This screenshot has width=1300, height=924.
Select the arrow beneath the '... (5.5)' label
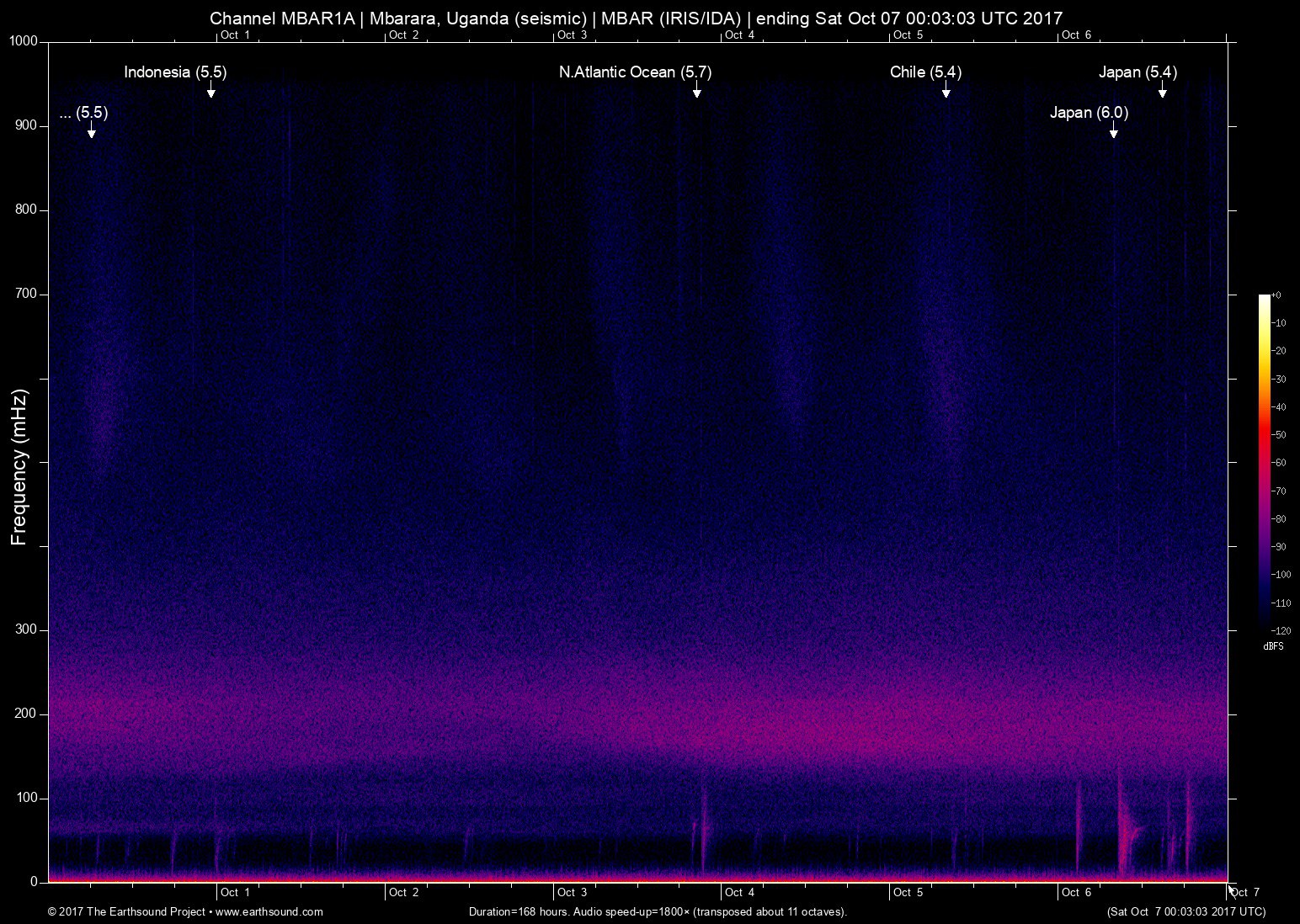(x=91, y=133)
